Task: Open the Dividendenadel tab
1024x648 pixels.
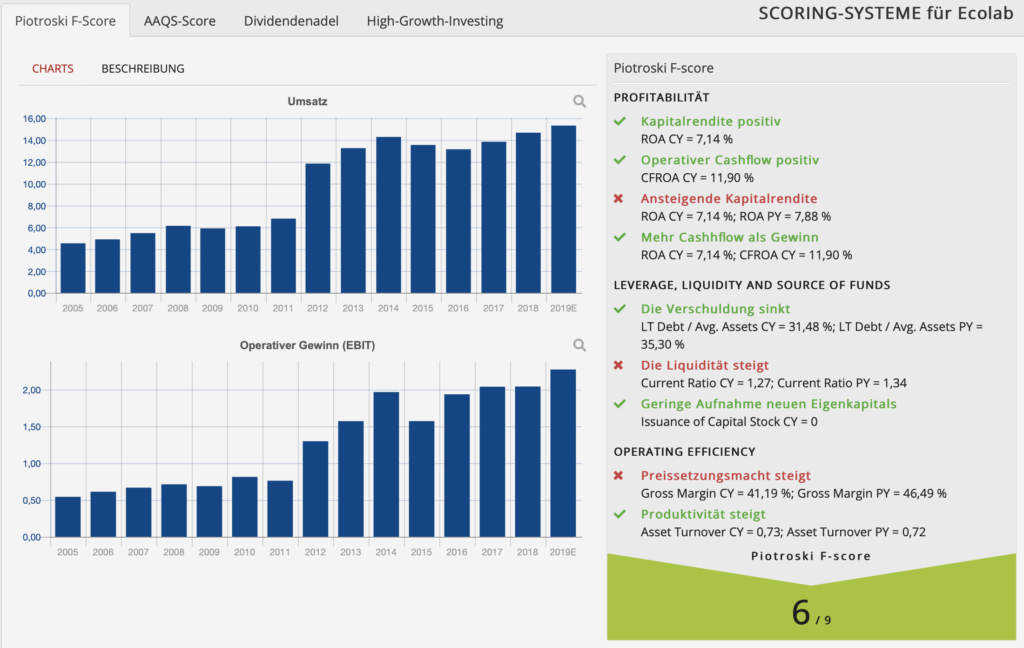Action: pos(291,21)
